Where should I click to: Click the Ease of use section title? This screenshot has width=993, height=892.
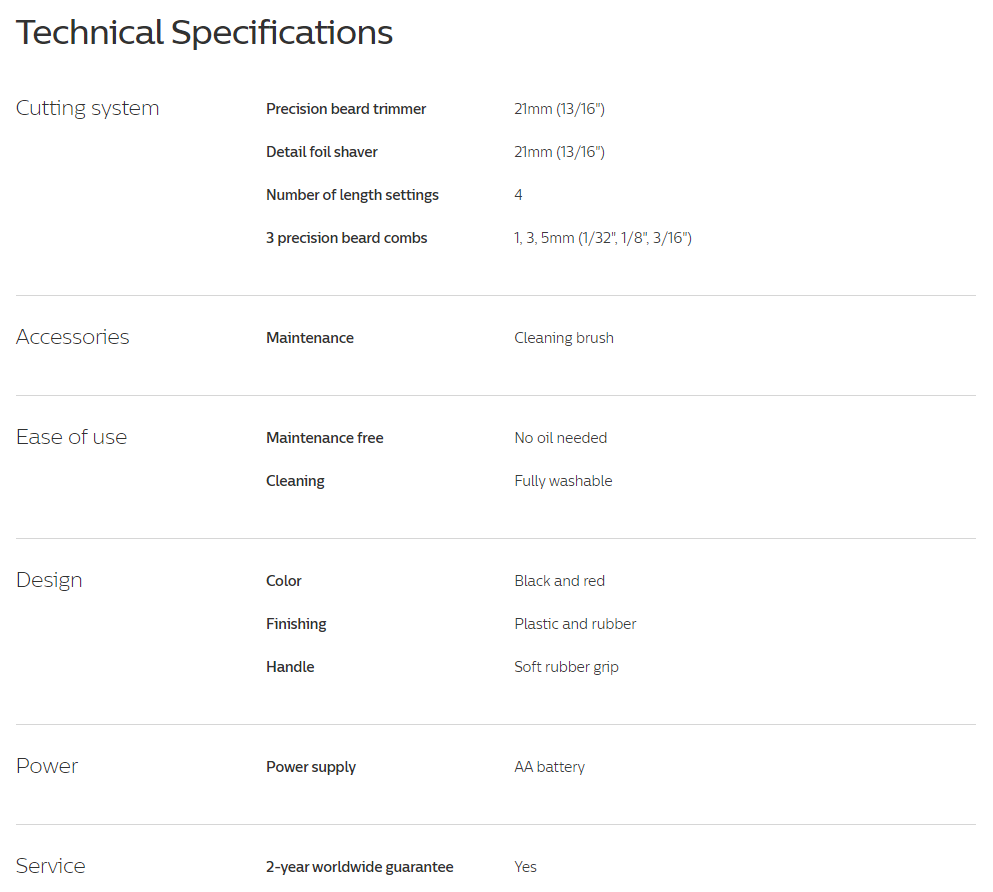coord(71,437)
